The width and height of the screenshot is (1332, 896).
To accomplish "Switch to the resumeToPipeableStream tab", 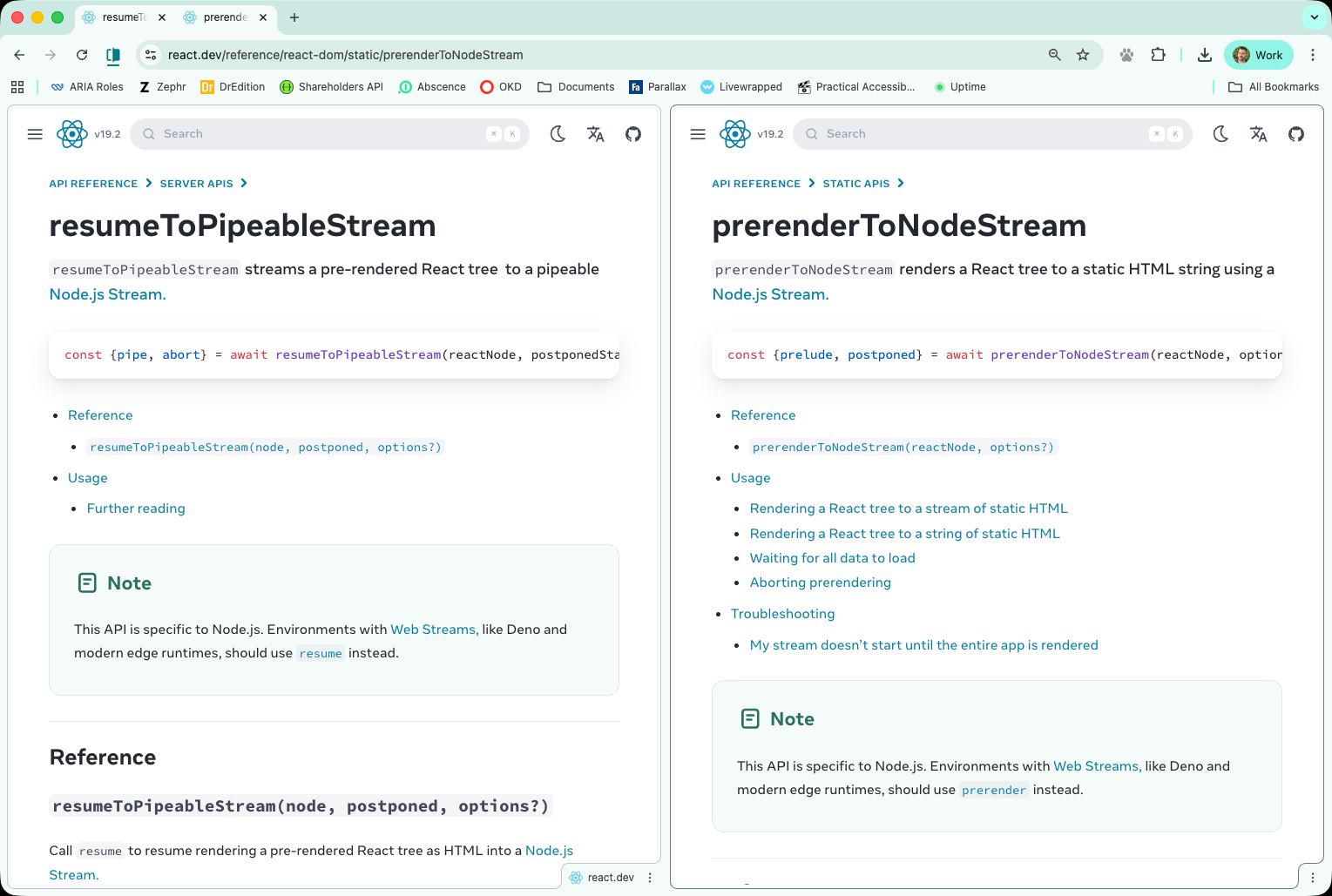I will tap(122, 17).
